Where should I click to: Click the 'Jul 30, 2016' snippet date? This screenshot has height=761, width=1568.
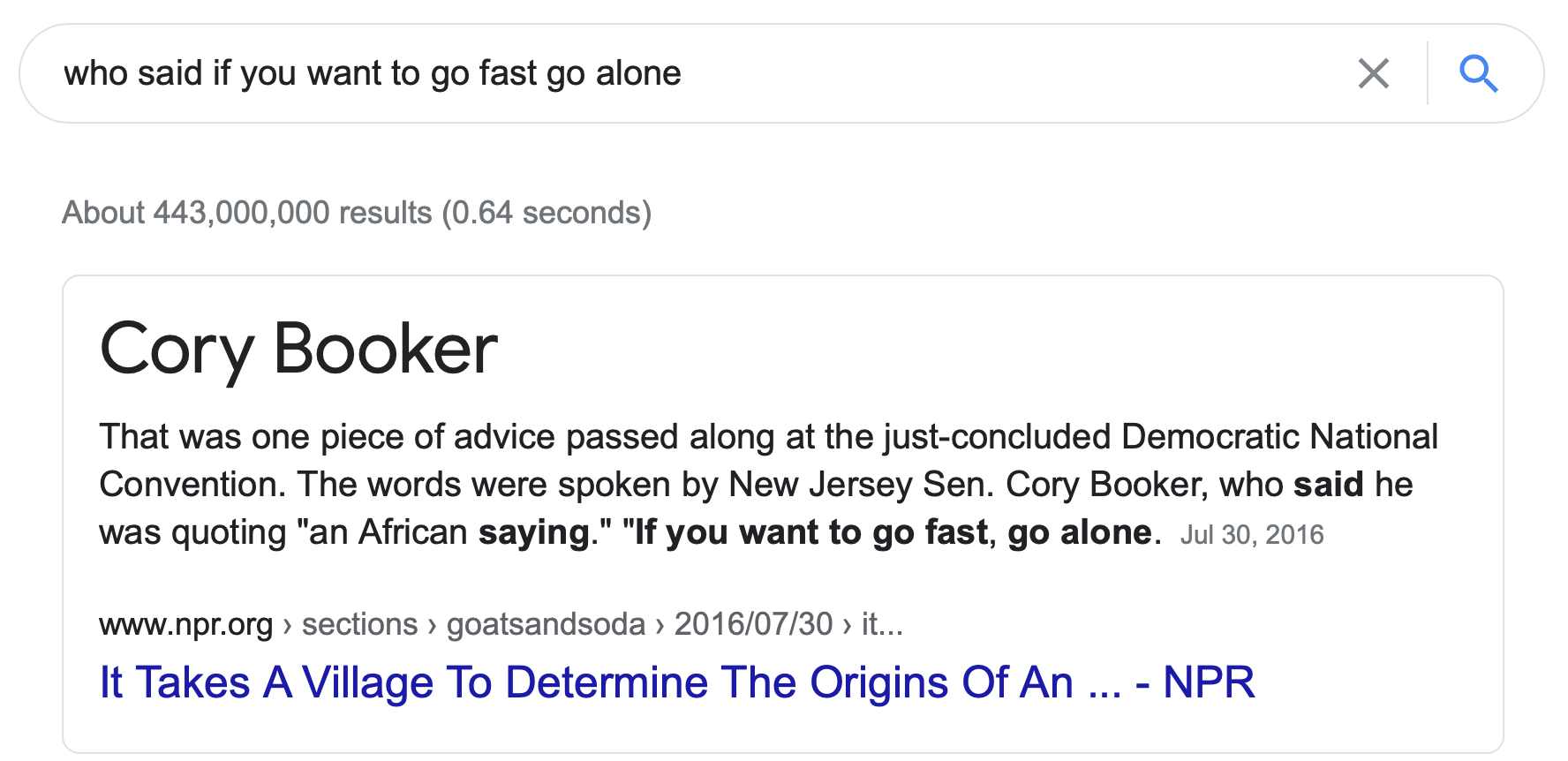pos(1252,535)
